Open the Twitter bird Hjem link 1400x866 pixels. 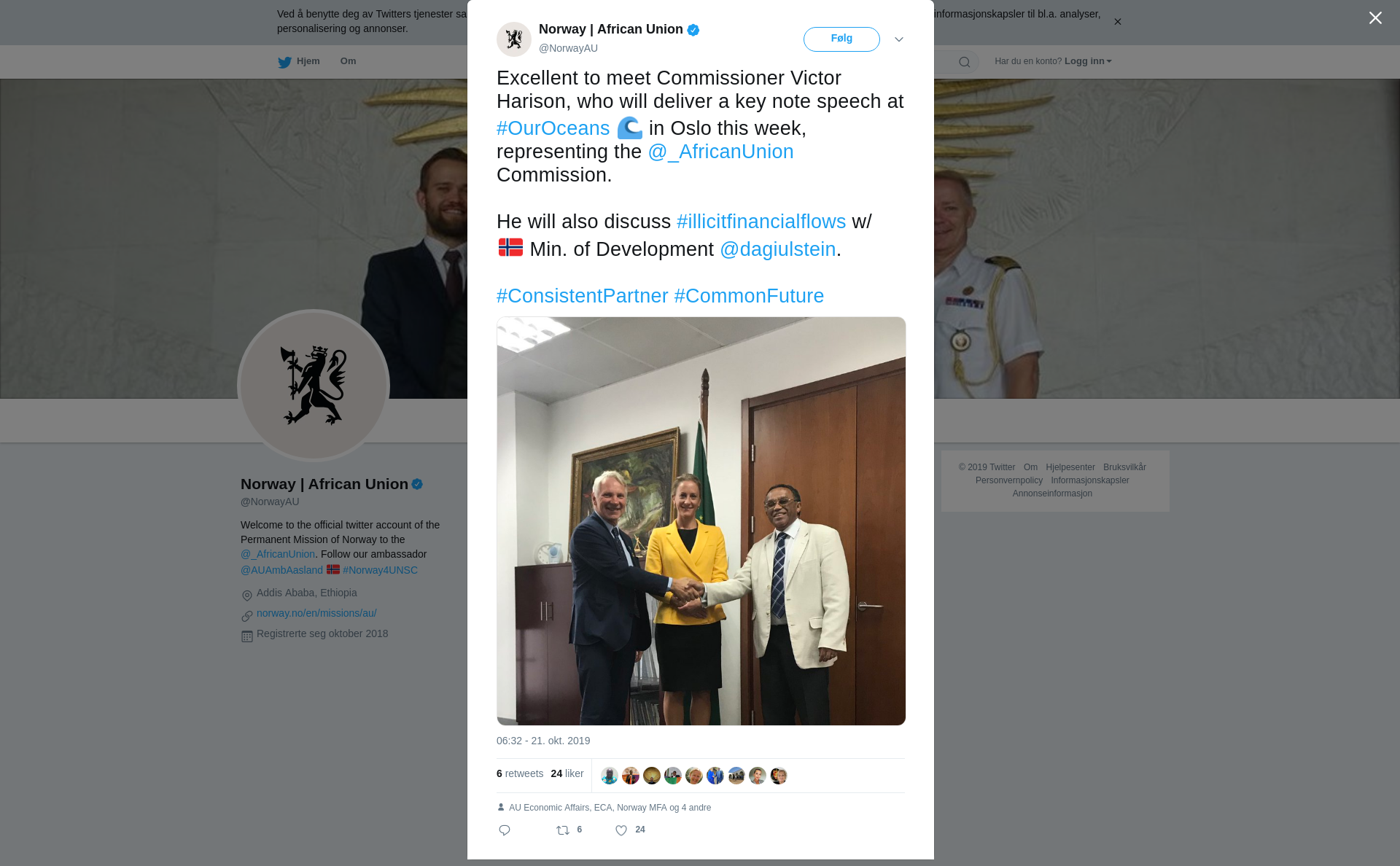click(299, 61)
